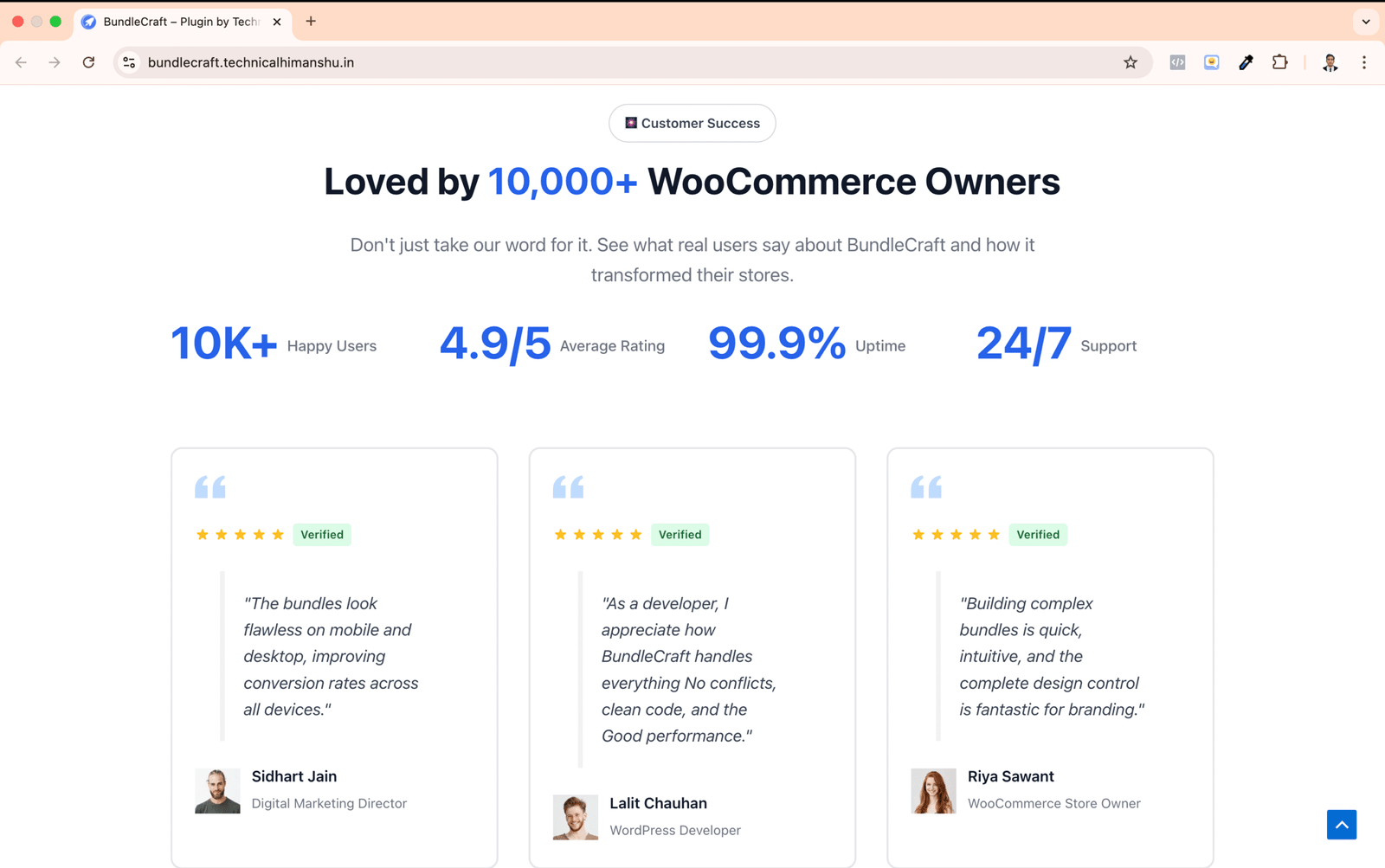Viewport: 1385px width, 868px height.
Task: Close the BundleCraft tab
Action: click(277, 22)
